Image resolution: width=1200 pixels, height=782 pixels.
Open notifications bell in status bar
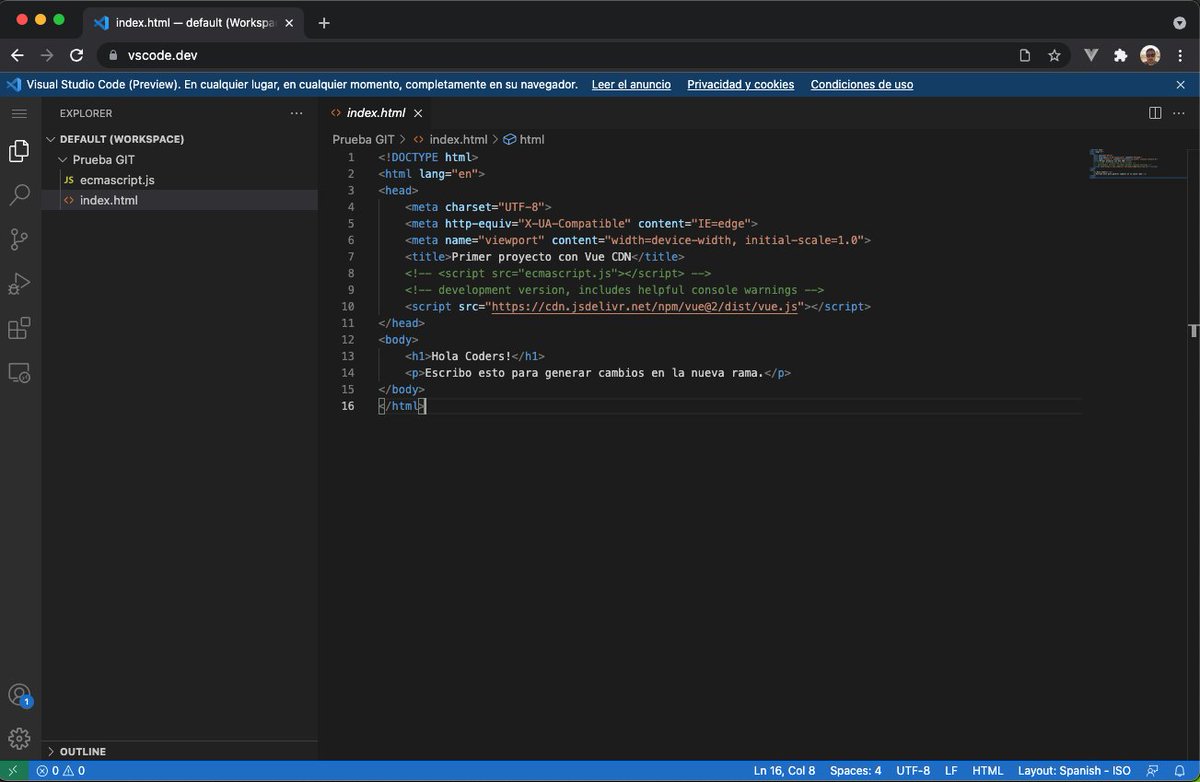(1180, 771)
